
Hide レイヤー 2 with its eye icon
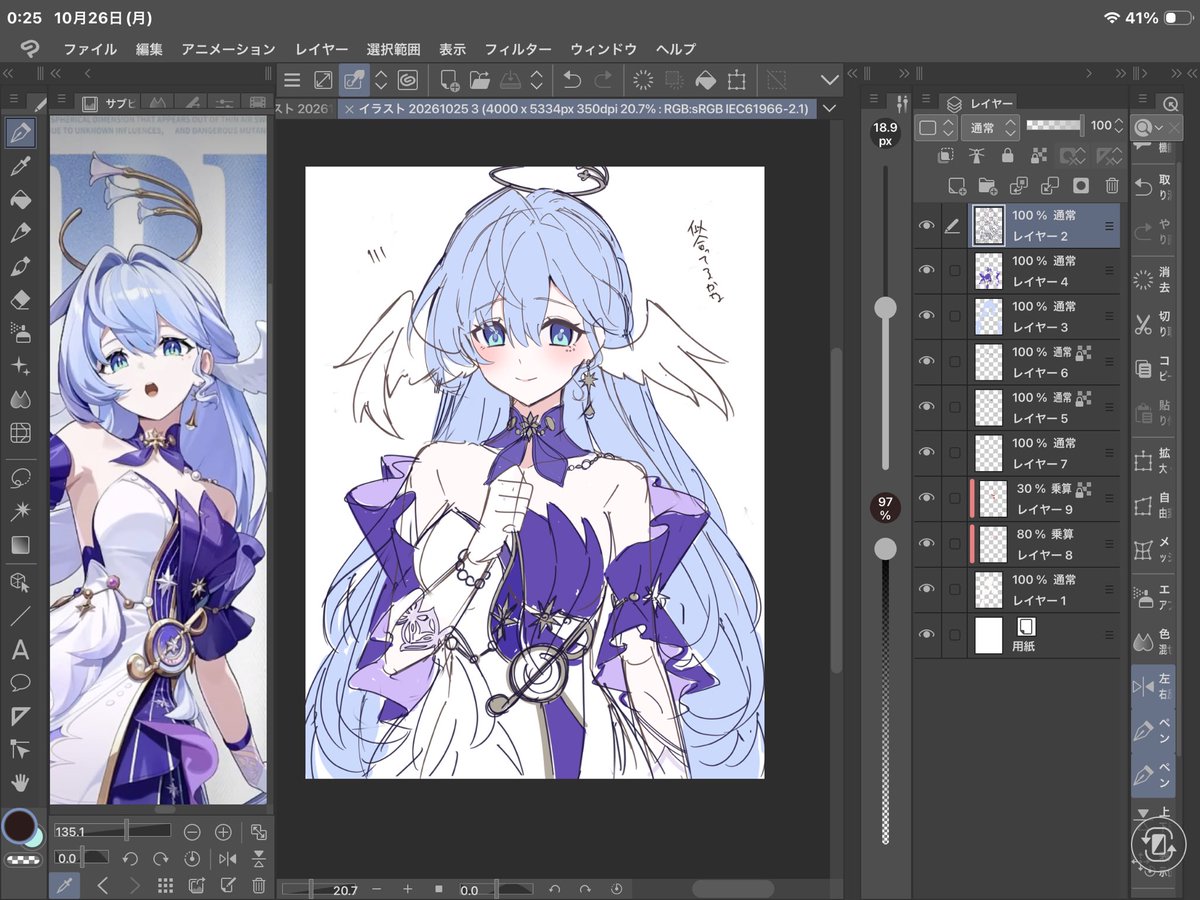pos(926,226)
